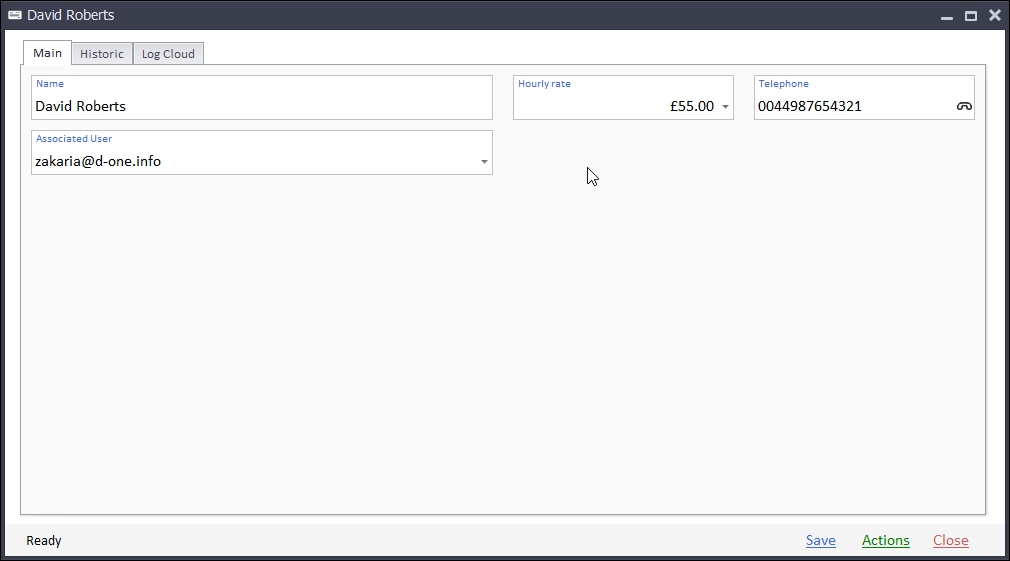Click the Telephone number input field

850,106
